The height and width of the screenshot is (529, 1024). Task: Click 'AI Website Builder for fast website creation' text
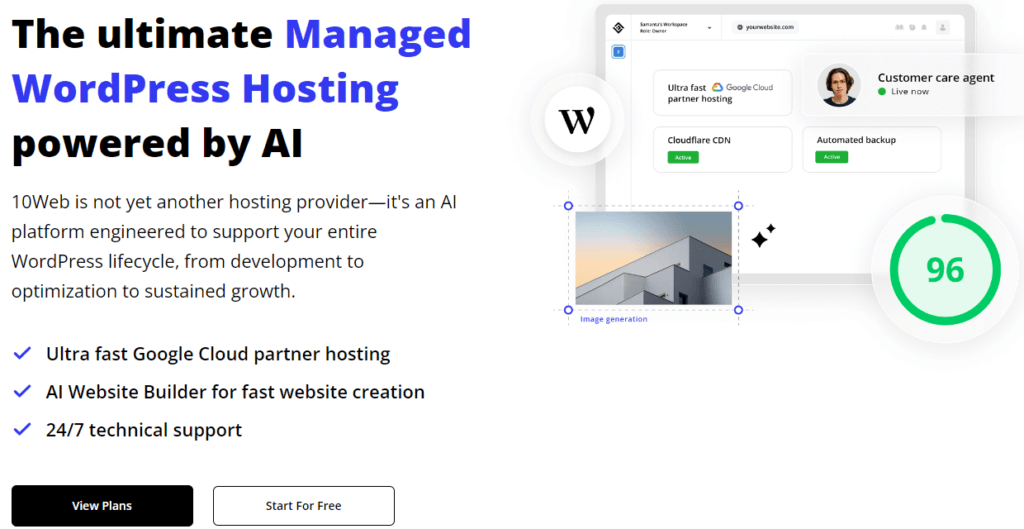click(x=235, y=392)
